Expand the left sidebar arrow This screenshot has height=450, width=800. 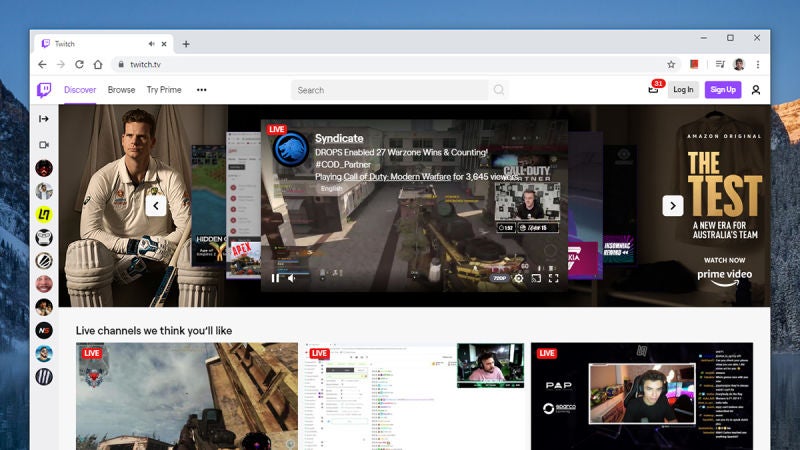pos(44,119)
